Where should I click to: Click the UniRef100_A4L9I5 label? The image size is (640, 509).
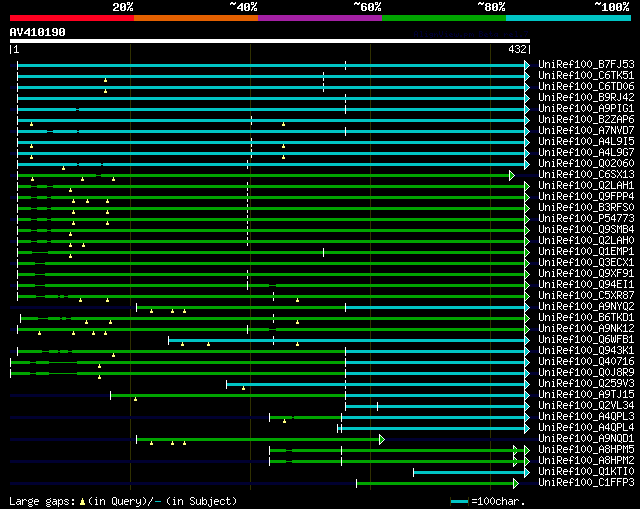click(x=586, y=142)
